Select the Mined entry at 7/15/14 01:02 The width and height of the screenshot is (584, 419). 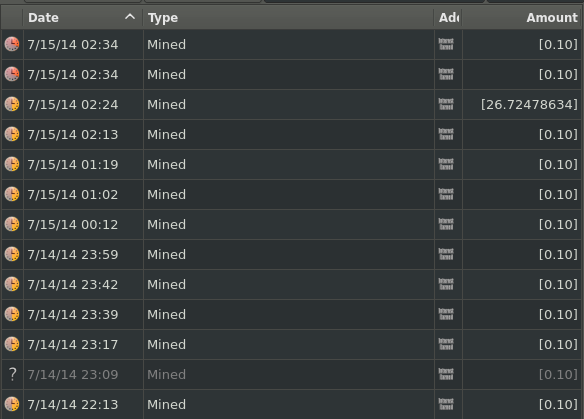click(x=166, y=194)
